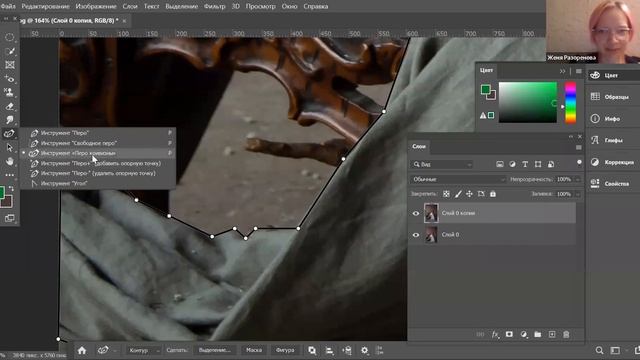Open the Свойства panel
Viewport: 640px width, 360px height.
[613, 184]
